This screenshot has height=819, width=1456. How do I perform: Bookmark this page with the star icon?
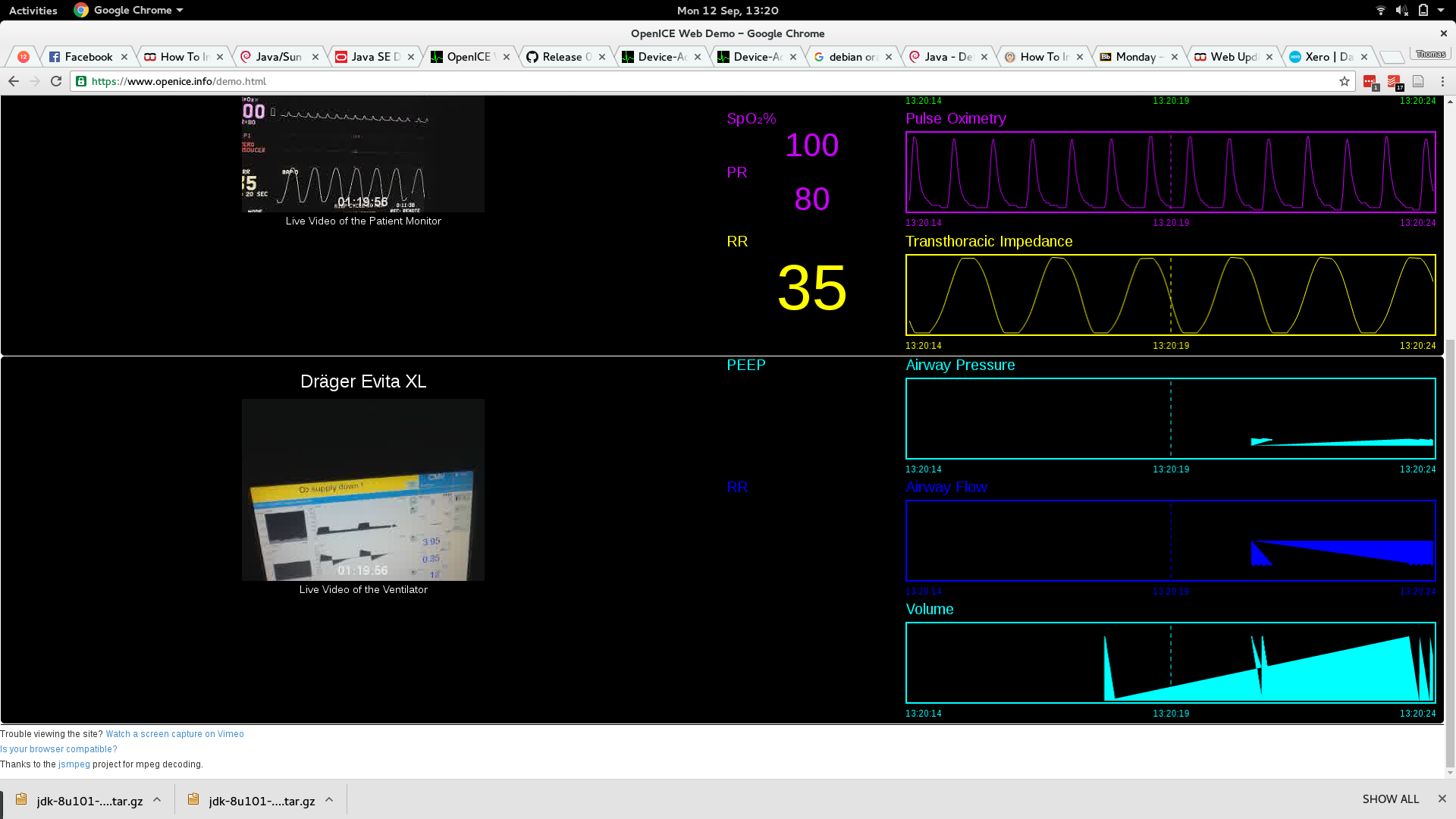1345,81
